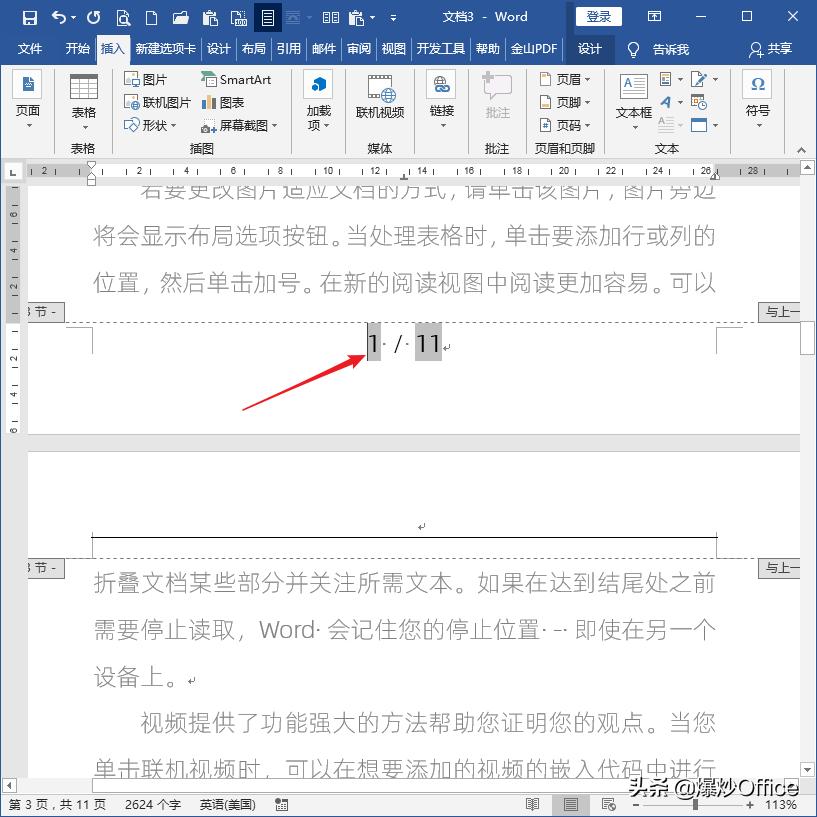This screenshot has width=817, height=817.
Task: Click the 登录 sign-in button
Action: (x=598, y=16)
